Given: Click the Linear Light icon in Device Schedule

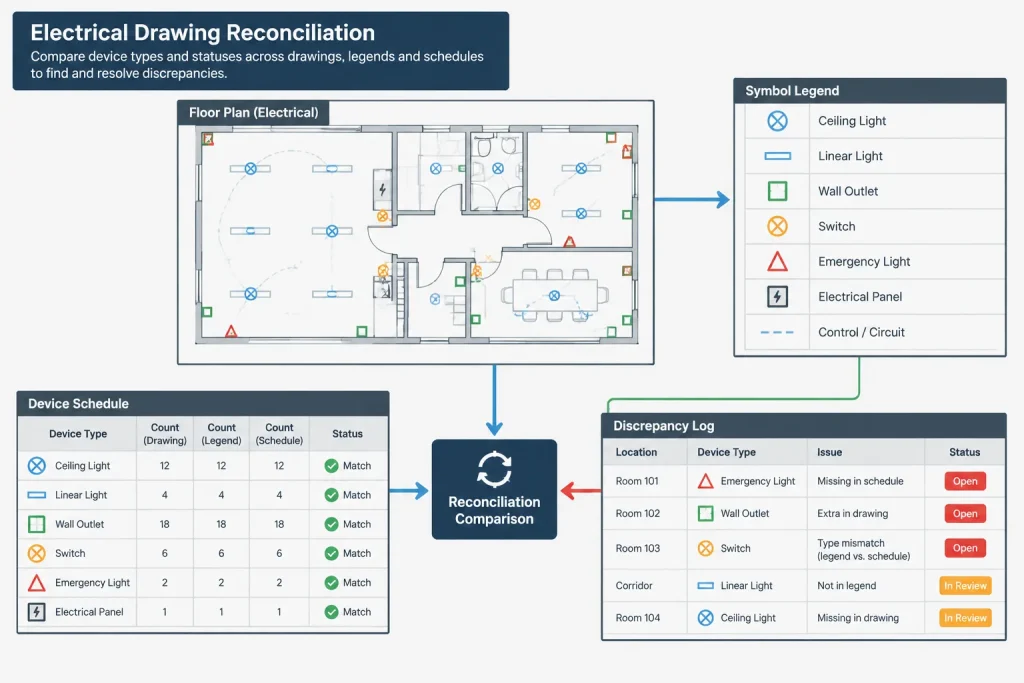Looking at the screenshot, I should pos(37,495).
